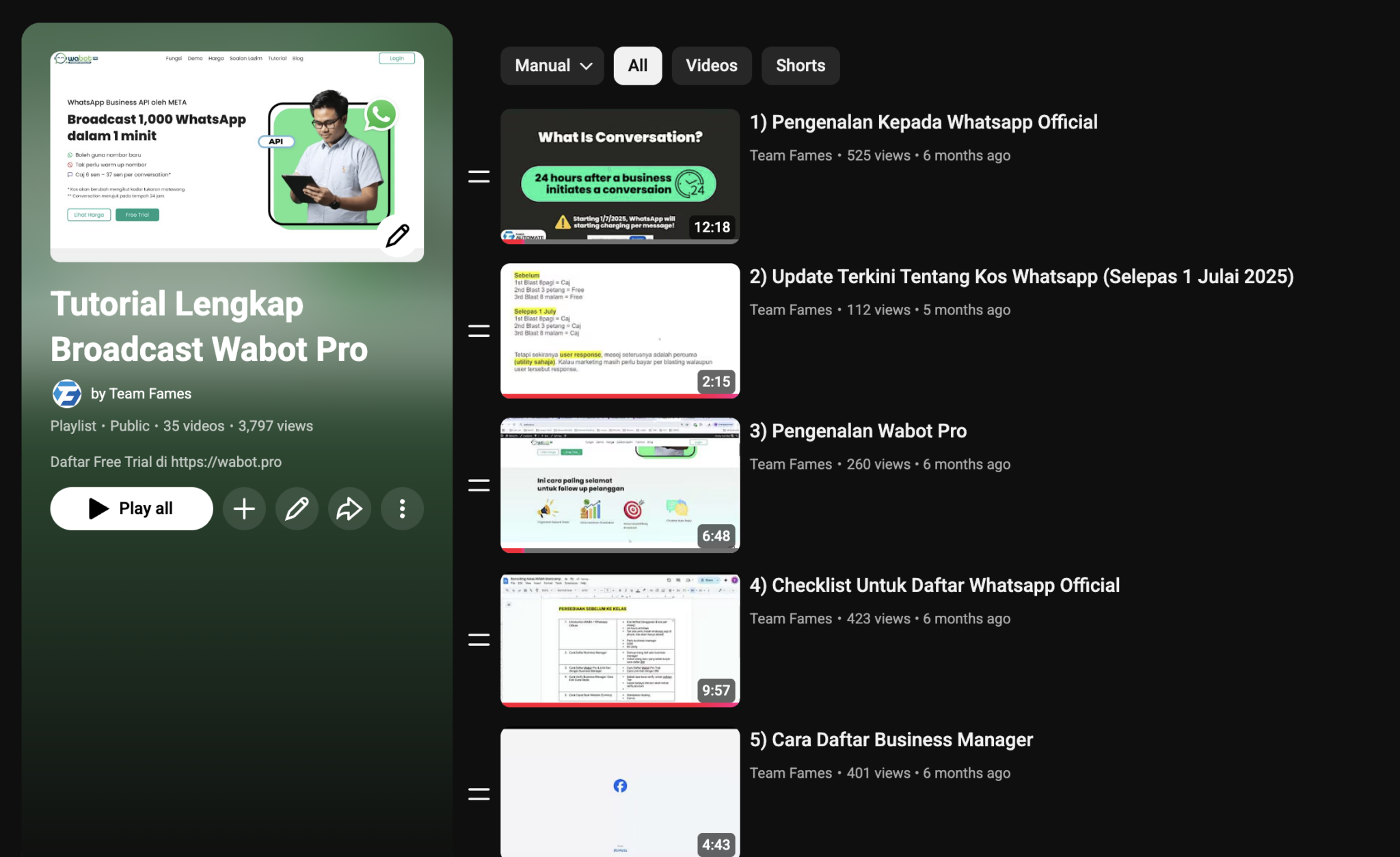Edit the playlist thumbnail with the pencil overlay
The width and height of the screenshot is (1400, 857).
pos(397,236)
